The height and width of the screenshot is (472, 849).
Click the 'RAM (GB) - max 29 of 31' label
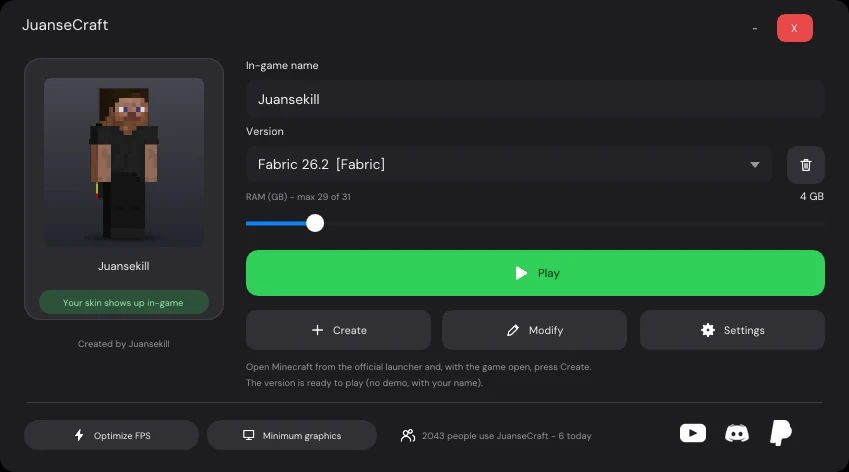click(298, 196)
